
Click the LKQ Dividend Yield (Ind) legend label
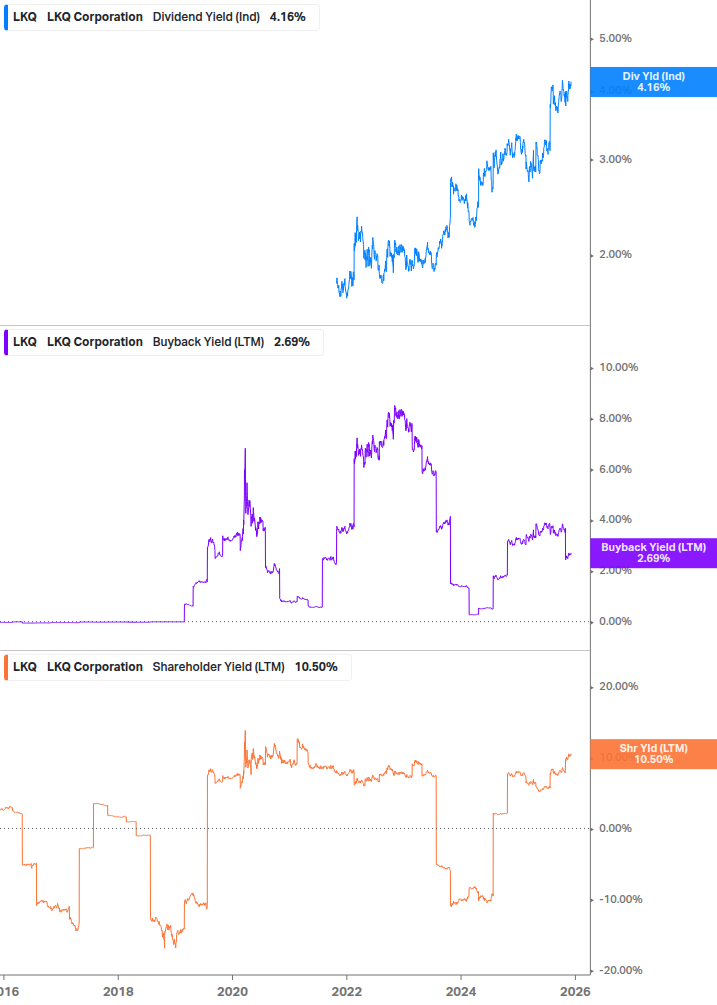pos(161,17)
